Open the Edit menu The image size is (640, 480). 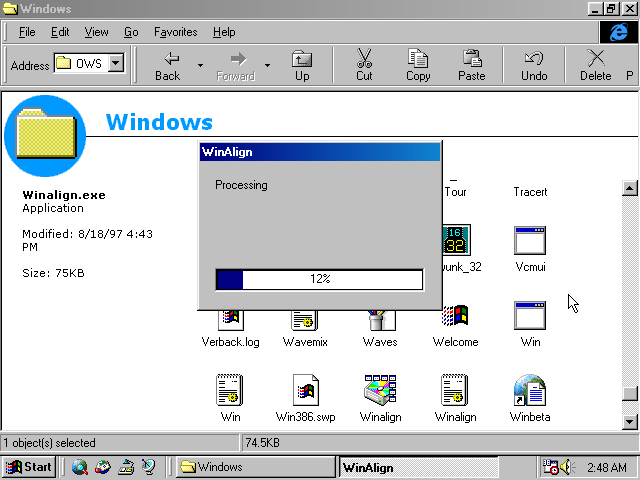(x=60, y=32)
